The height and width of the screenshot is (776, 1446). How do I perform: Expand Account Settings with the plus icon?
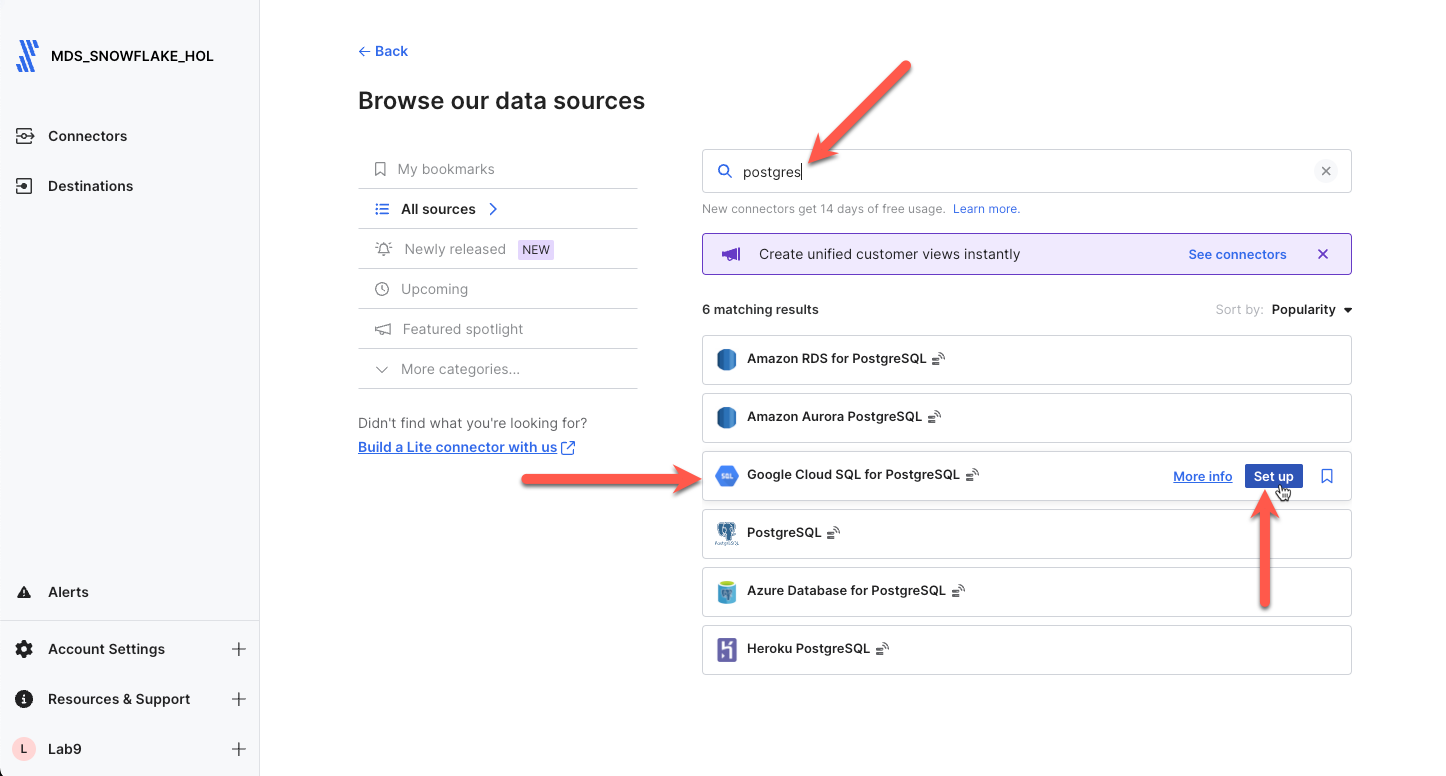pos(239,649)
